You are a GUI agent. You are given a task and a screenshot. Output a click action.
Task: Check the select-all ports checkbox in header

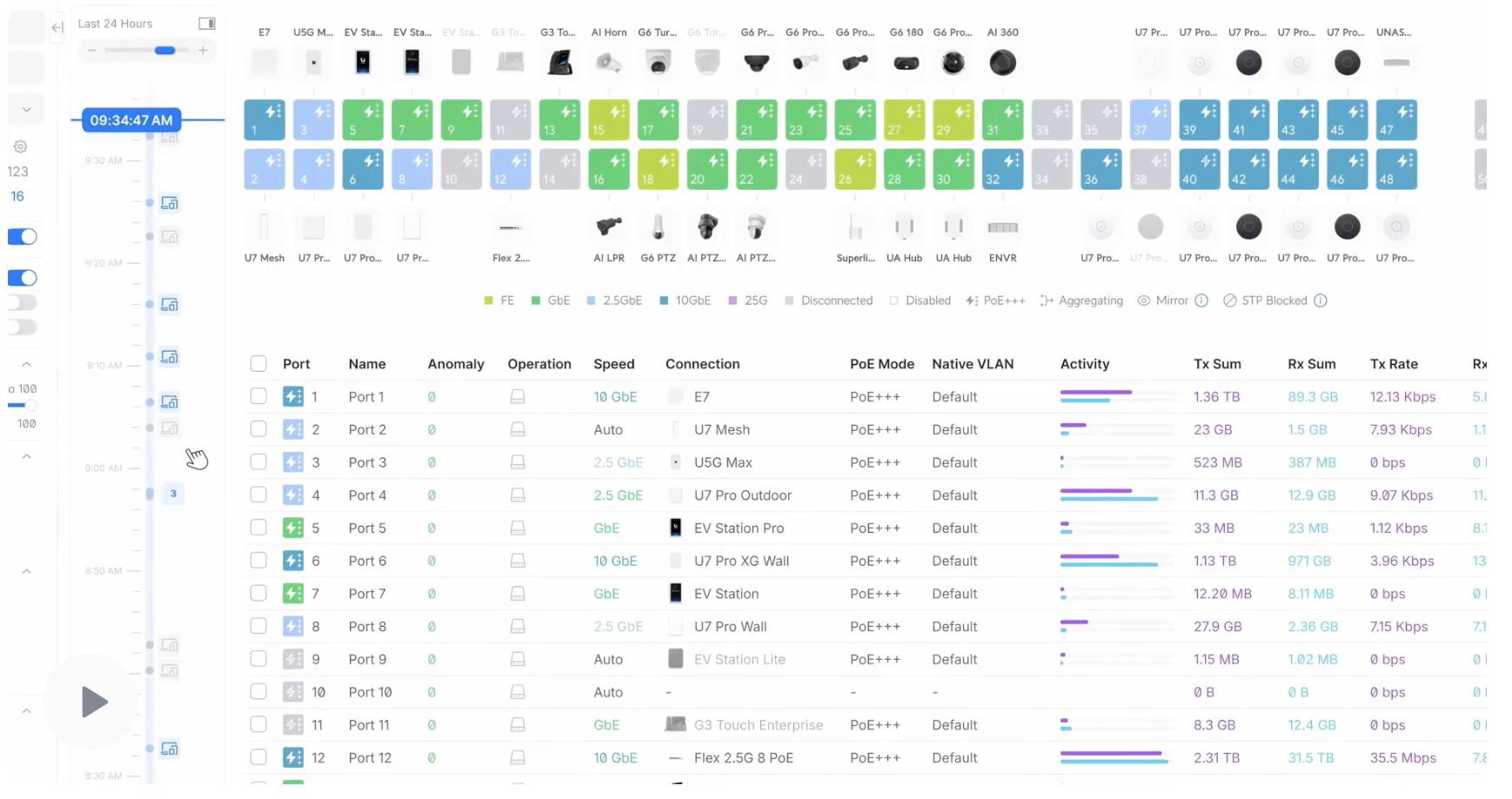pos(258,364)
